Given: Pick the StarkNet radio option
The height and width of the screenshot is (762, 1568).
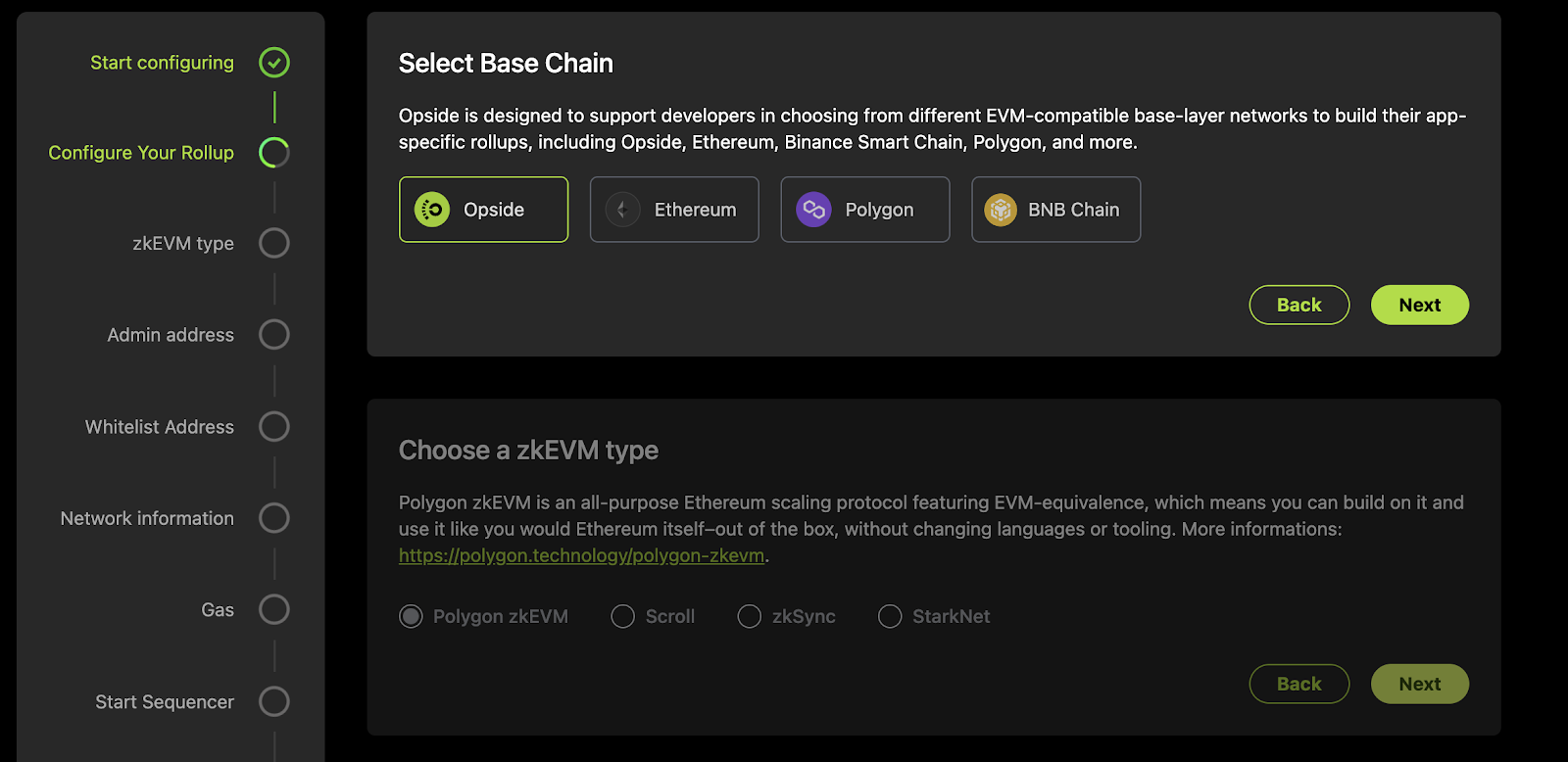Looking at the screenshot, I should [x=890, y=616].
